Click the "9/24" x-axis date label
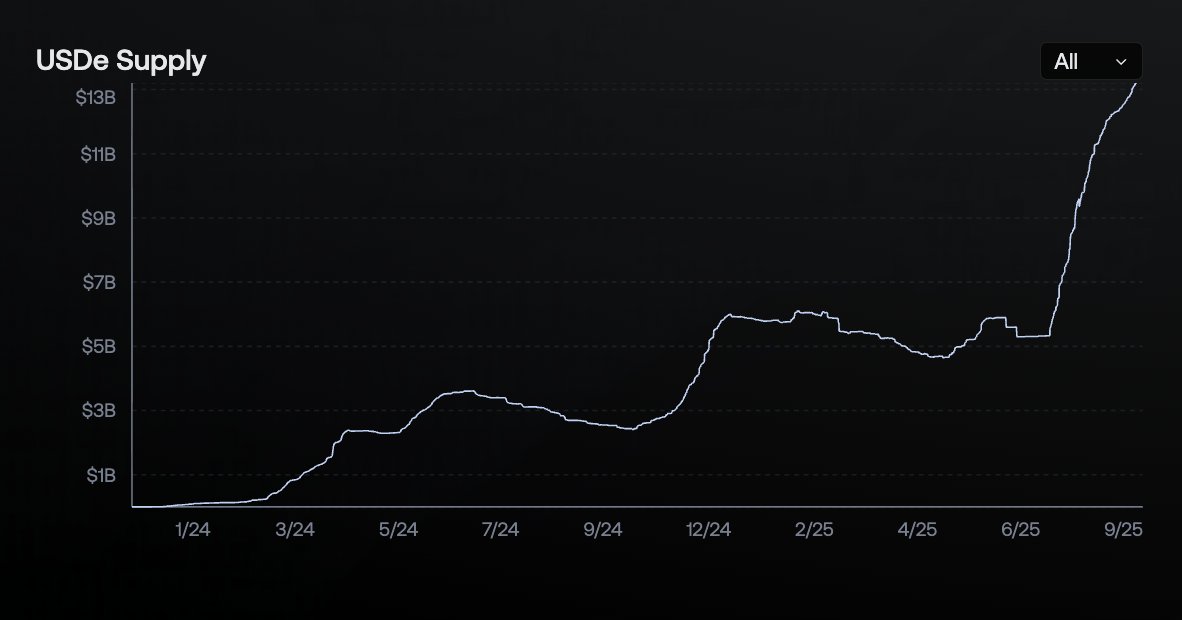 603,529
